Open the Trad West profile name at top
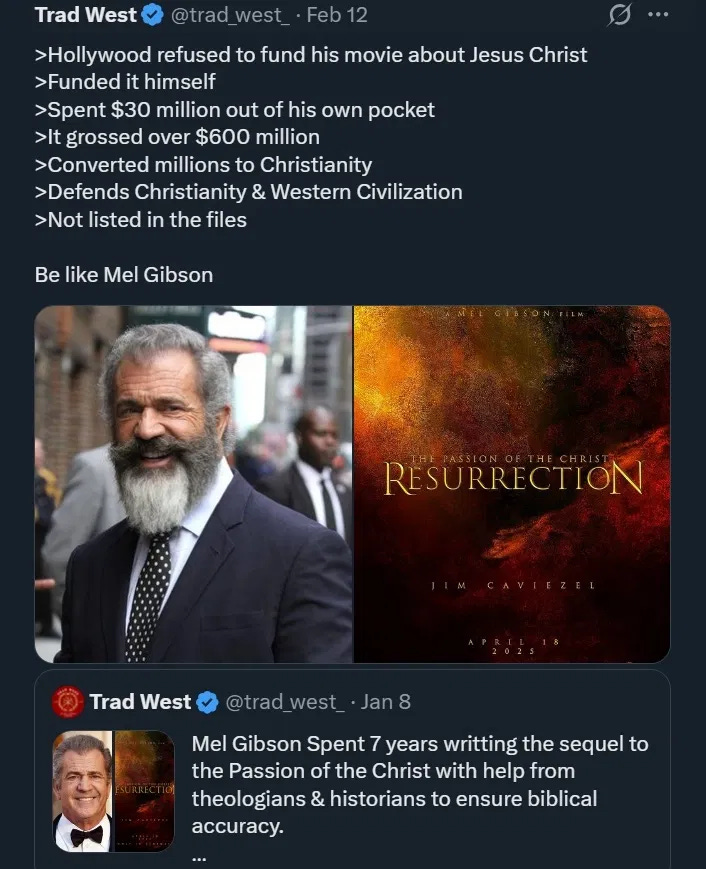Viewport: 706px width, 869px height. pyautogui.click(x=85, y=15)
